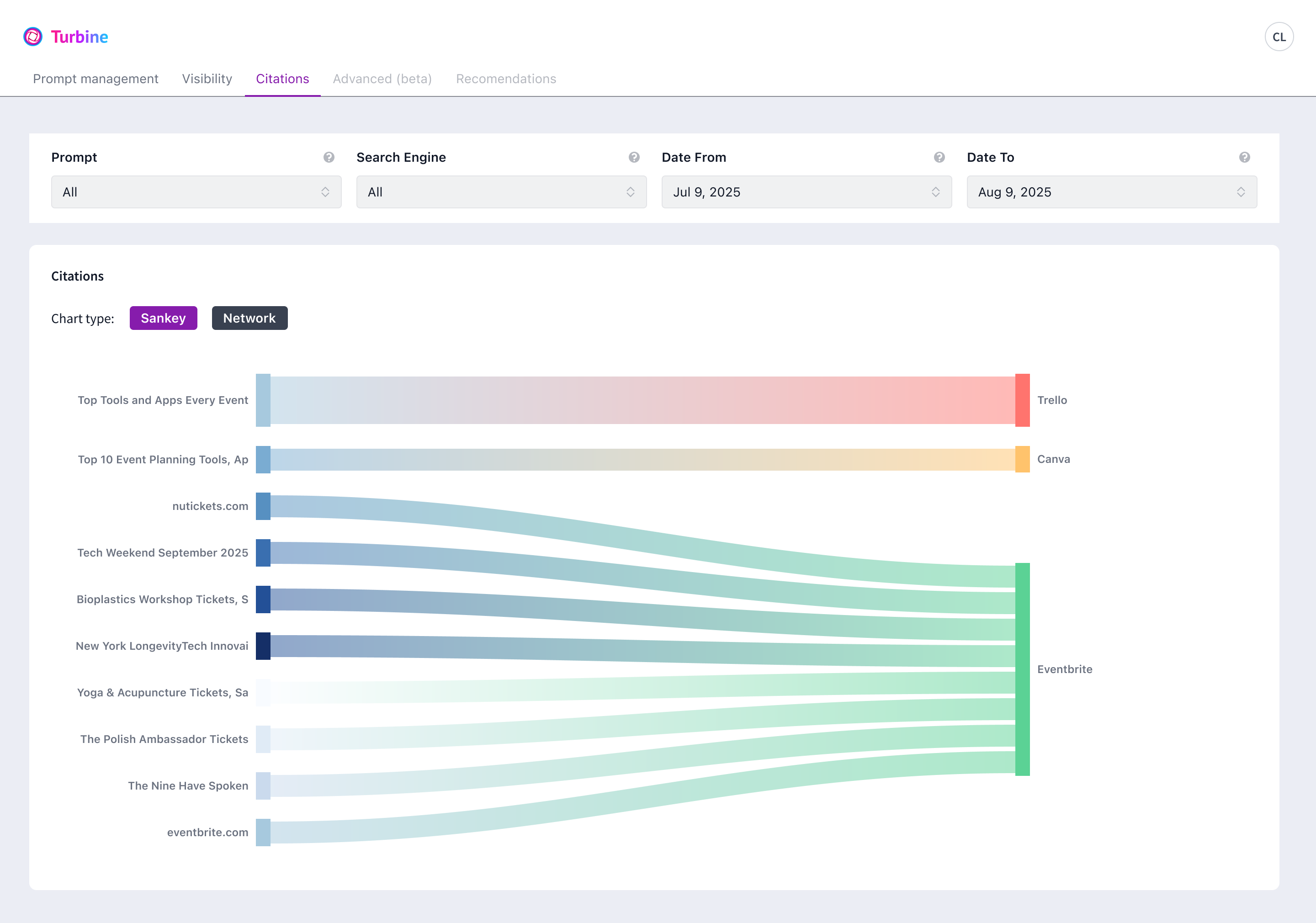Click the 'The Polish Ambassador Tickets' label
Image resolution: width=1316 pixels, height=923 pixels.
point(164,739)
